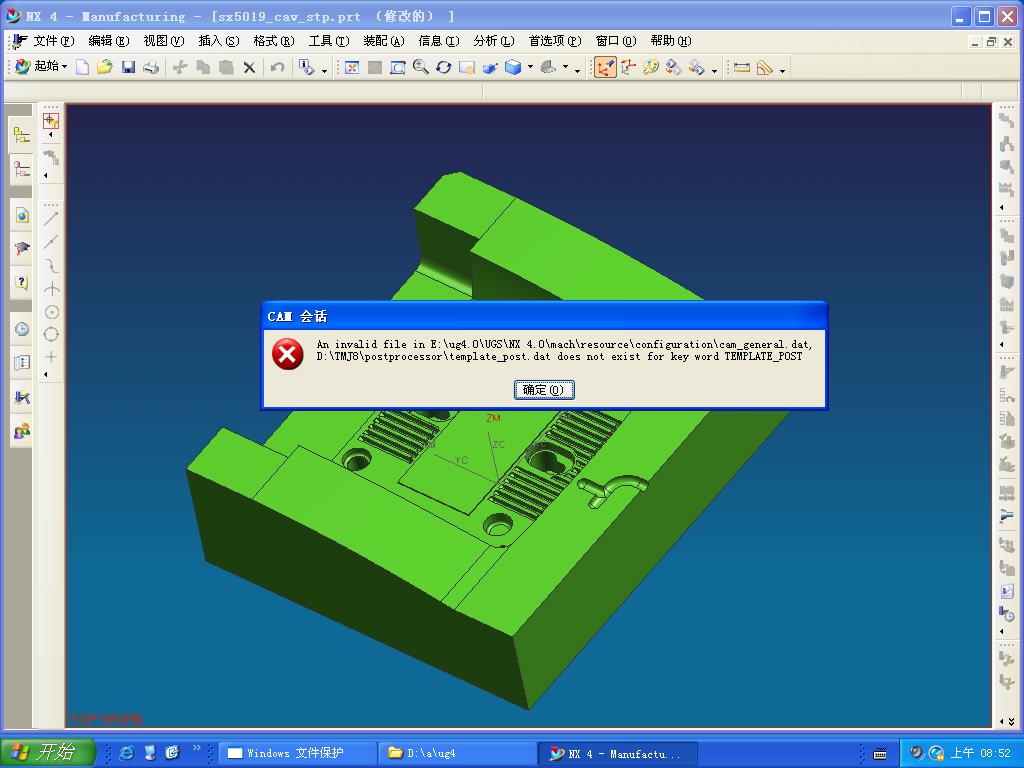Open the 窗口(O) menu

[x=616, y=41]
